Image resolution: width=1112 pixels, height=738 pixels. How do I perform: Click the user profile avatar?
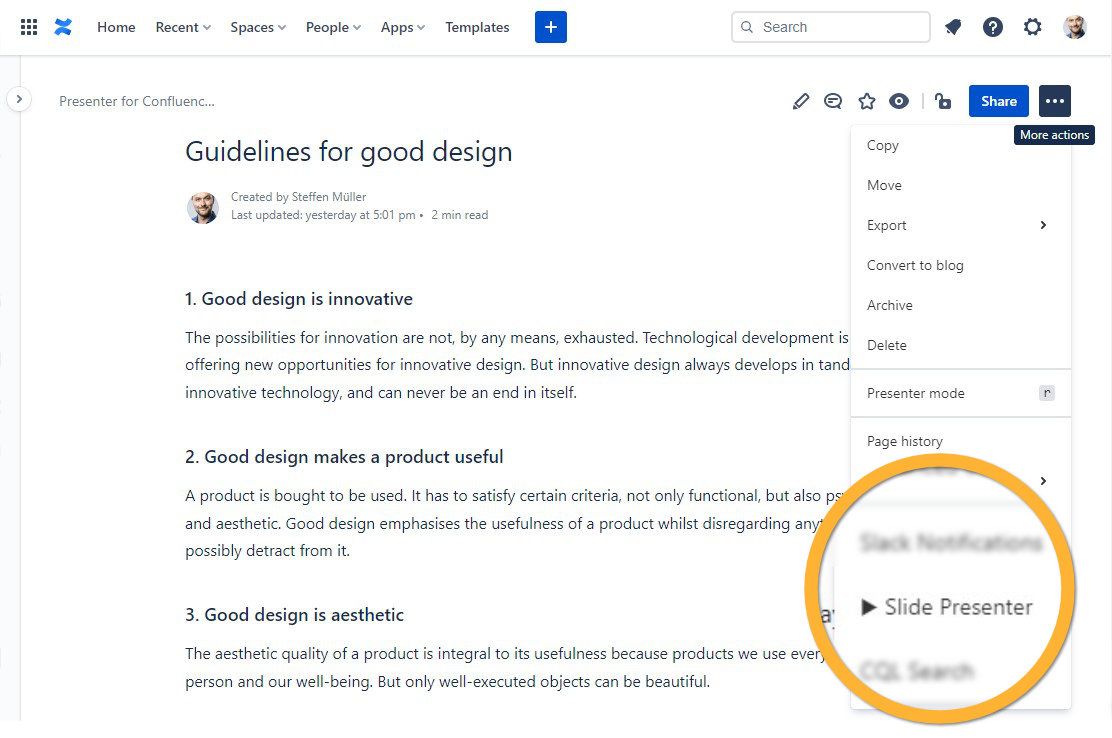coord(1075,27)
